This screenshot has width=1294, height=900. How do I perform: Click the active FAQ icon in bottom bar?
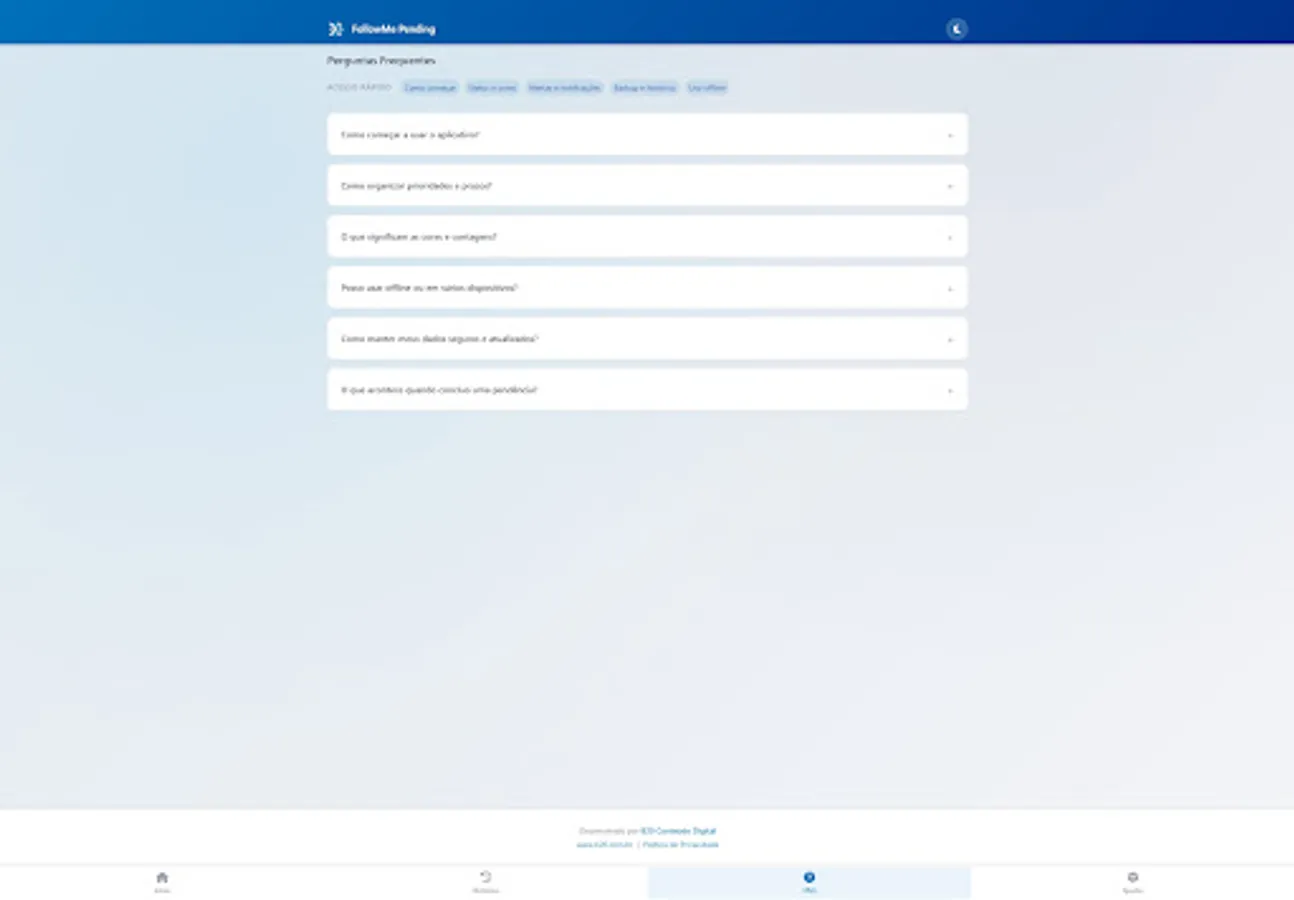pos(810,880)
